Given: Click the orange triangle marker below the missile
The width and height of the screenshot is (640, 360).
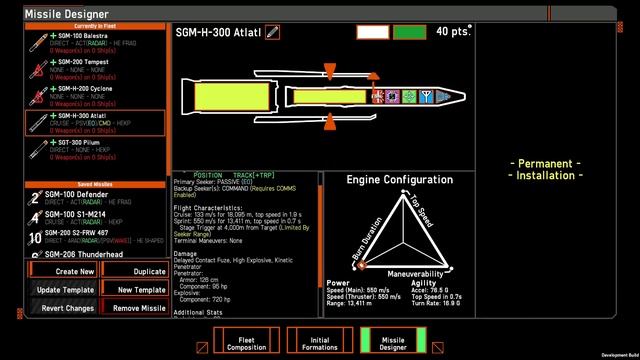Looking at the screenshot, I should pyautogui.click(x=330, y=122).
